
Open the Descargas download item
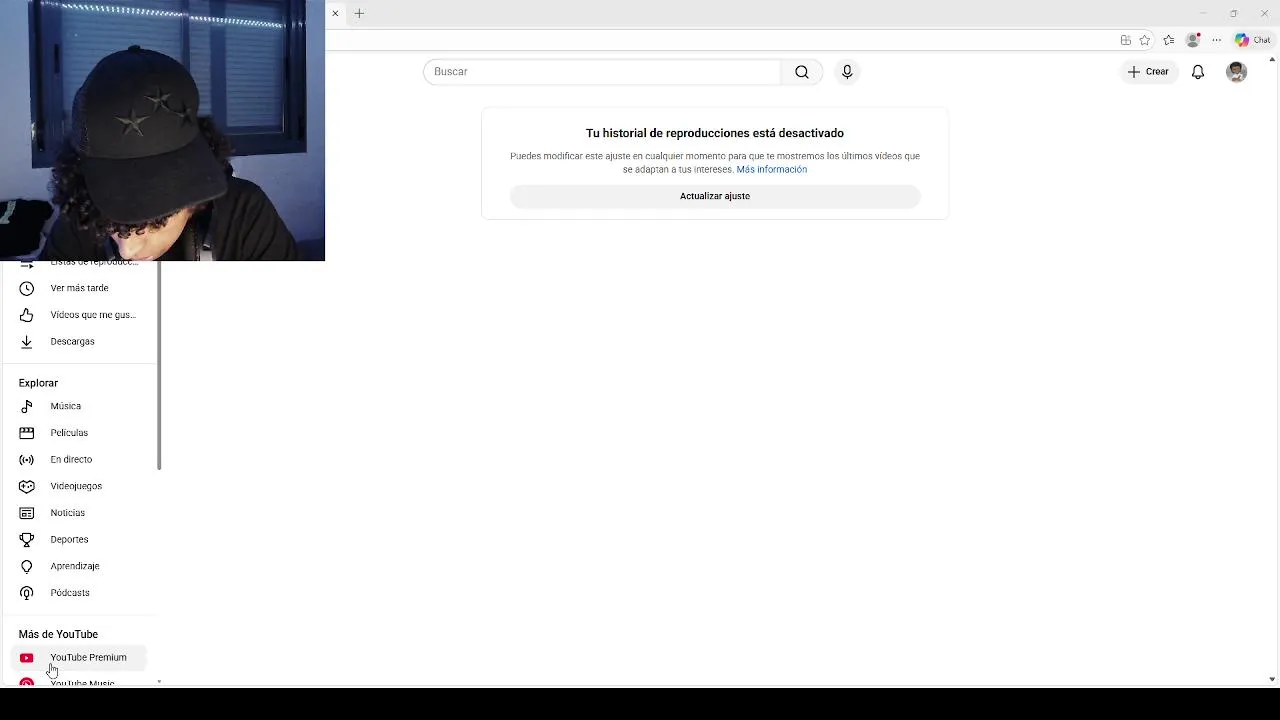pos(78,341)
